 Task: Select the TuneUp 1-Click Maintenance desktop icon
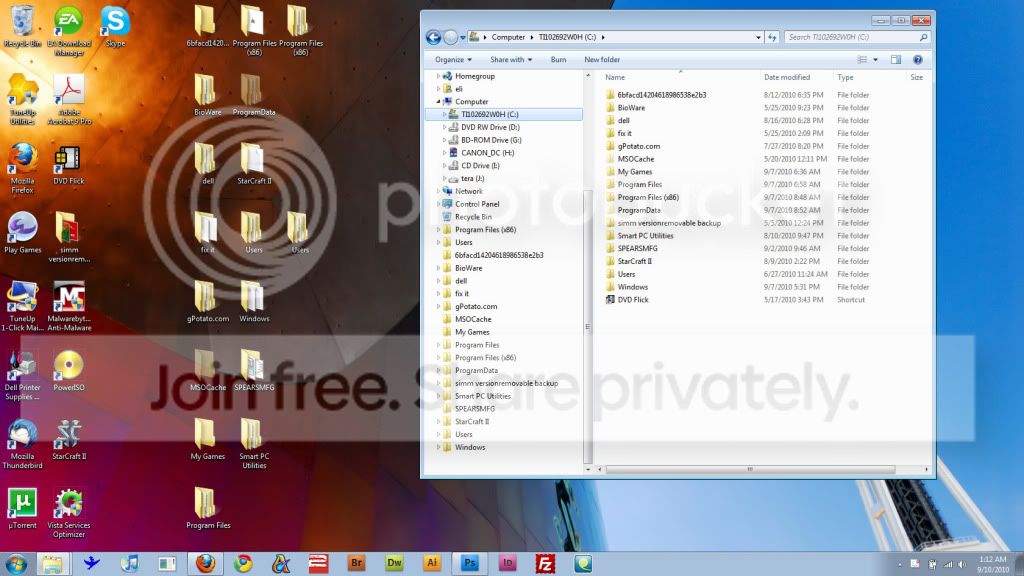pyautogui.click(x=22, y=306)
